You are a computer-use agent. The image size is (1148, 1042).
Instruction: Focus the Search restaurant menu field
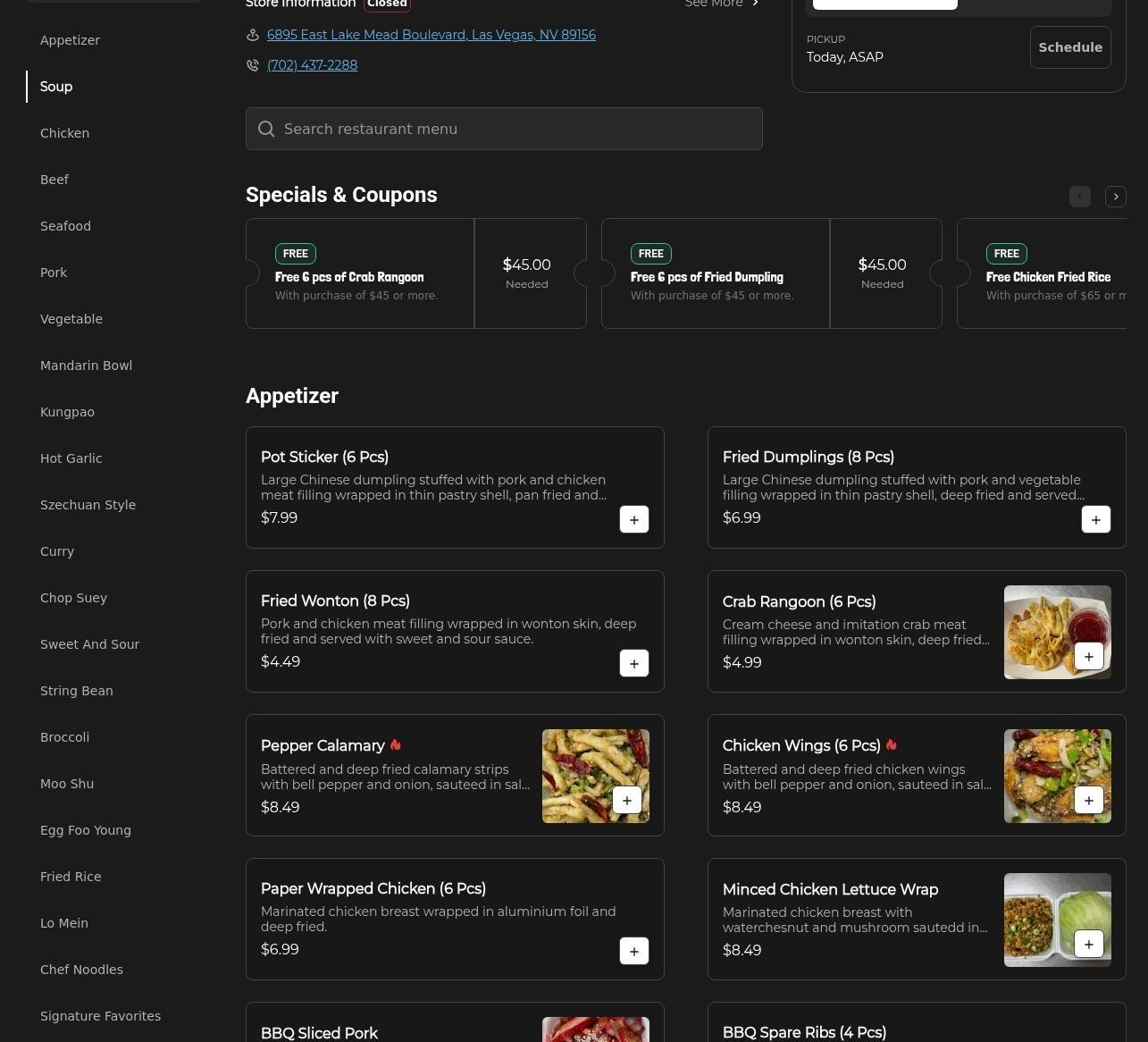504,129
